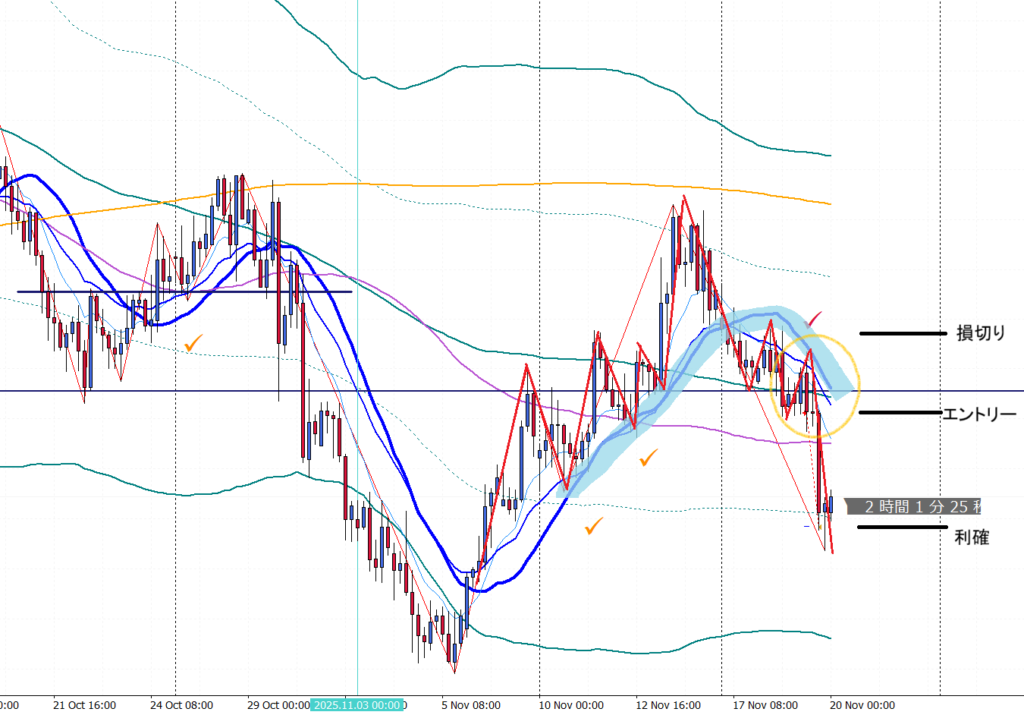This screenshot has width=1024, height=715.
Task: Select the black line beside 損切り
Action: (901, 333)
